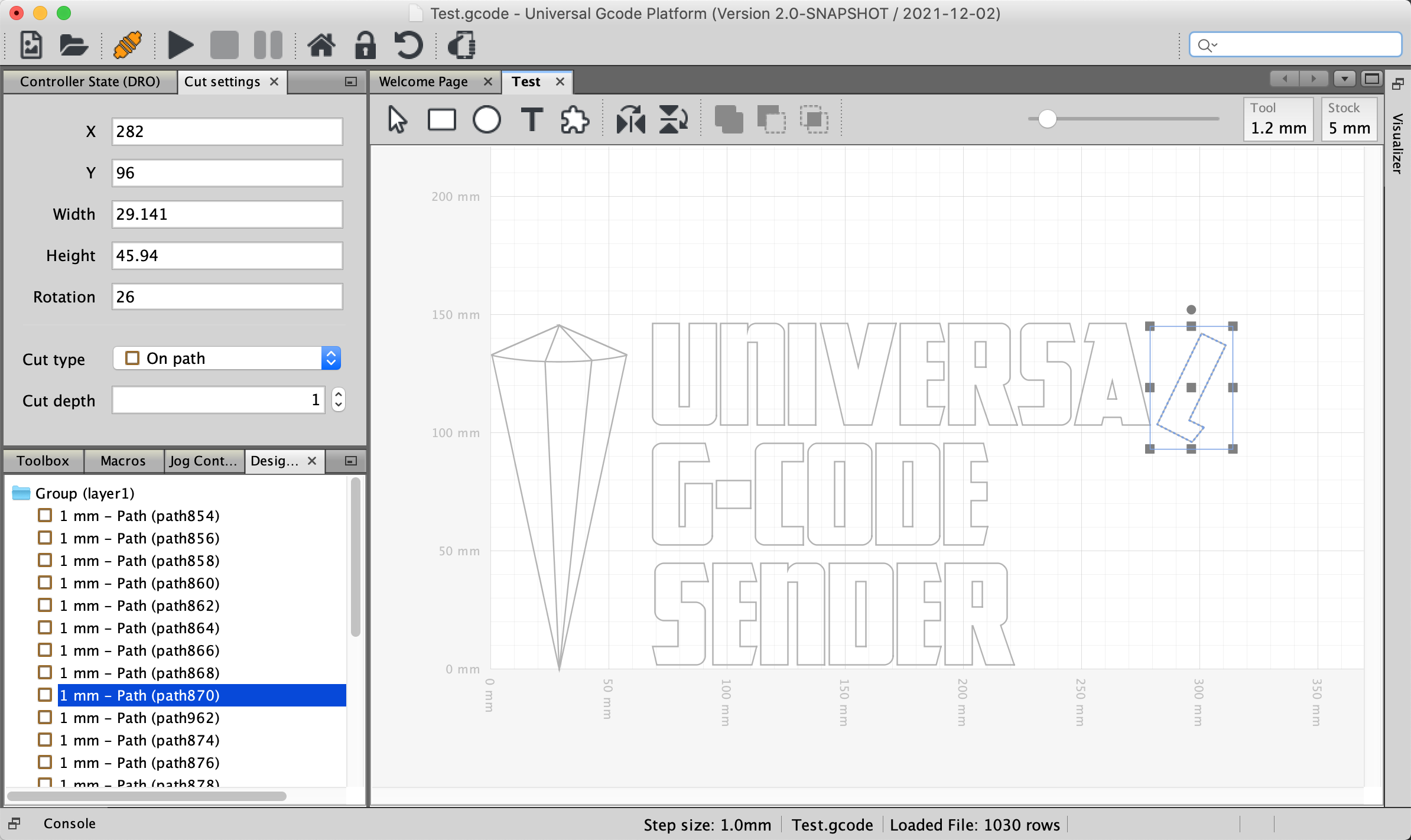Screen dimensions: 1411x840
Task: Click the Return to Zero home button
Action: point(321,45)
